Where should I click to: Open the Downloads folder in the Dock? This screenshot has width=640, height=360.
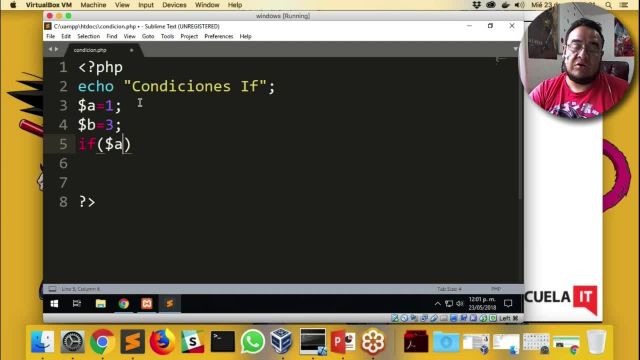[x=446, y=341]
